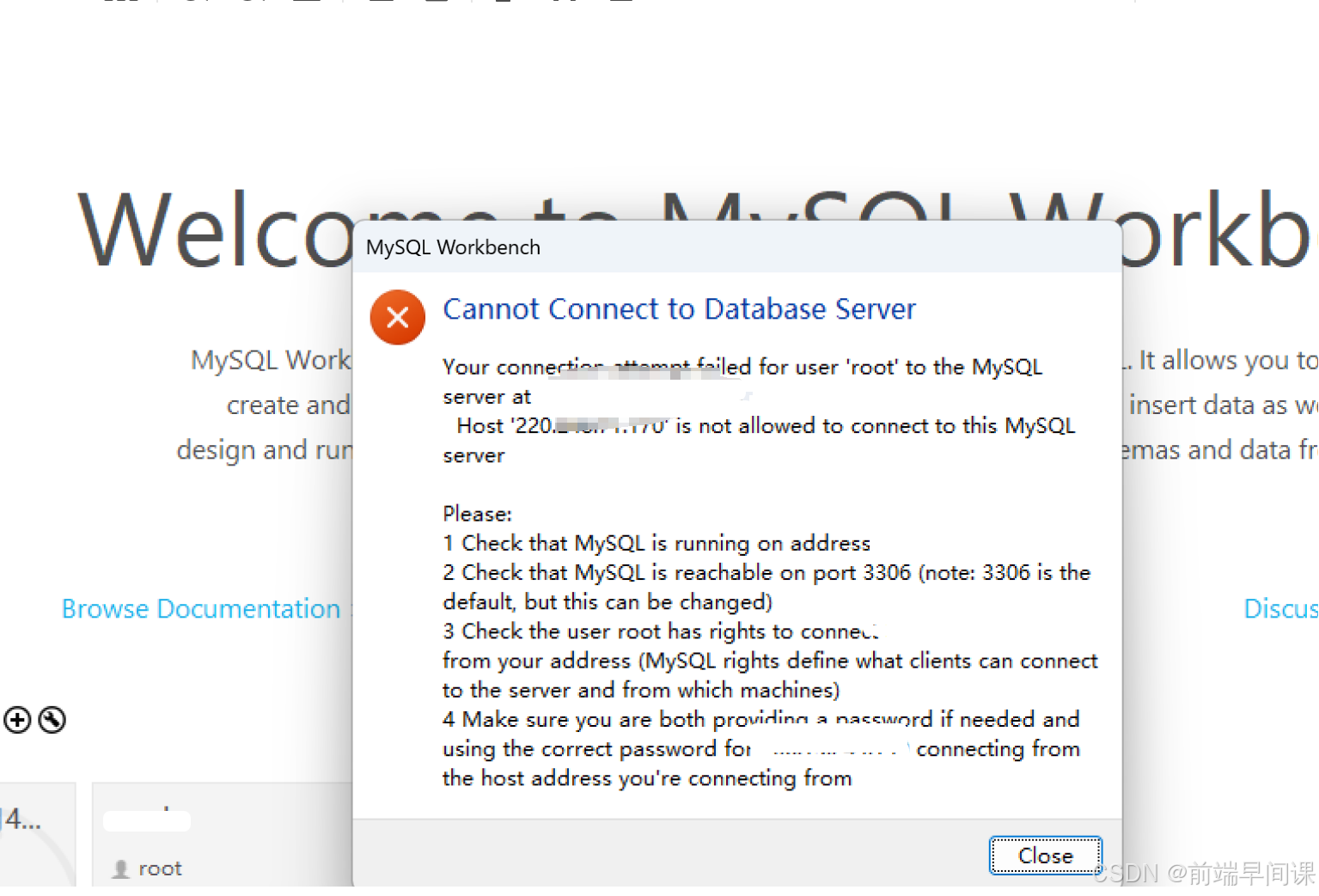Viewport: 1319px width, 896px height.
Task: Click the root username label on tile
Action: [160, 869]
